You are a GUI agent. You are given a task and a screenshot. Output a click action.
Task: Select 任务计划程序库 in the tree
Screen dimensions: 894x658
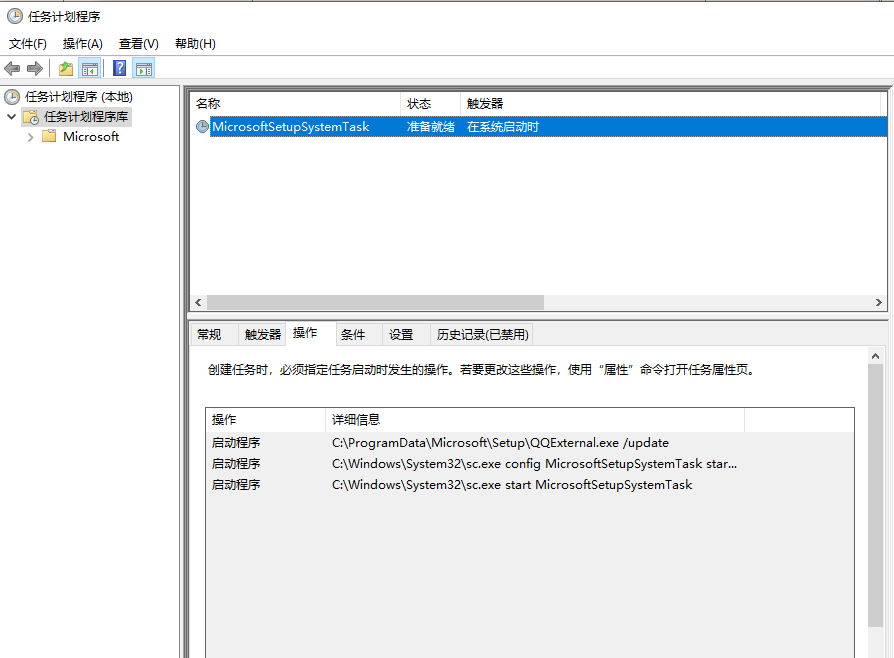point(86,117)
